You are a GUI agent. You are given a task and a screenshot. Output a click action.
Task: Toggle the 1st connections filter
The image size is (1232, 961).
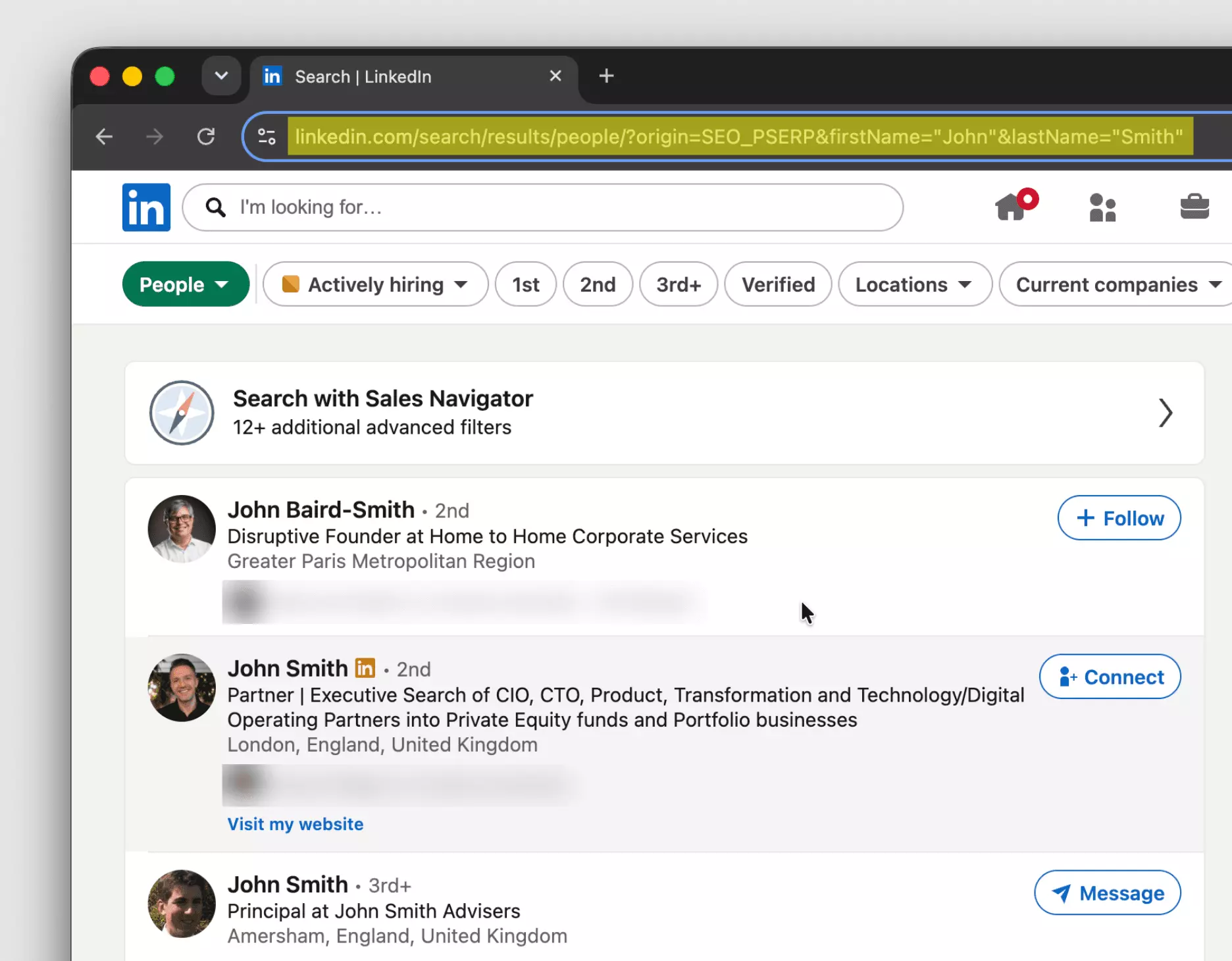526,284
